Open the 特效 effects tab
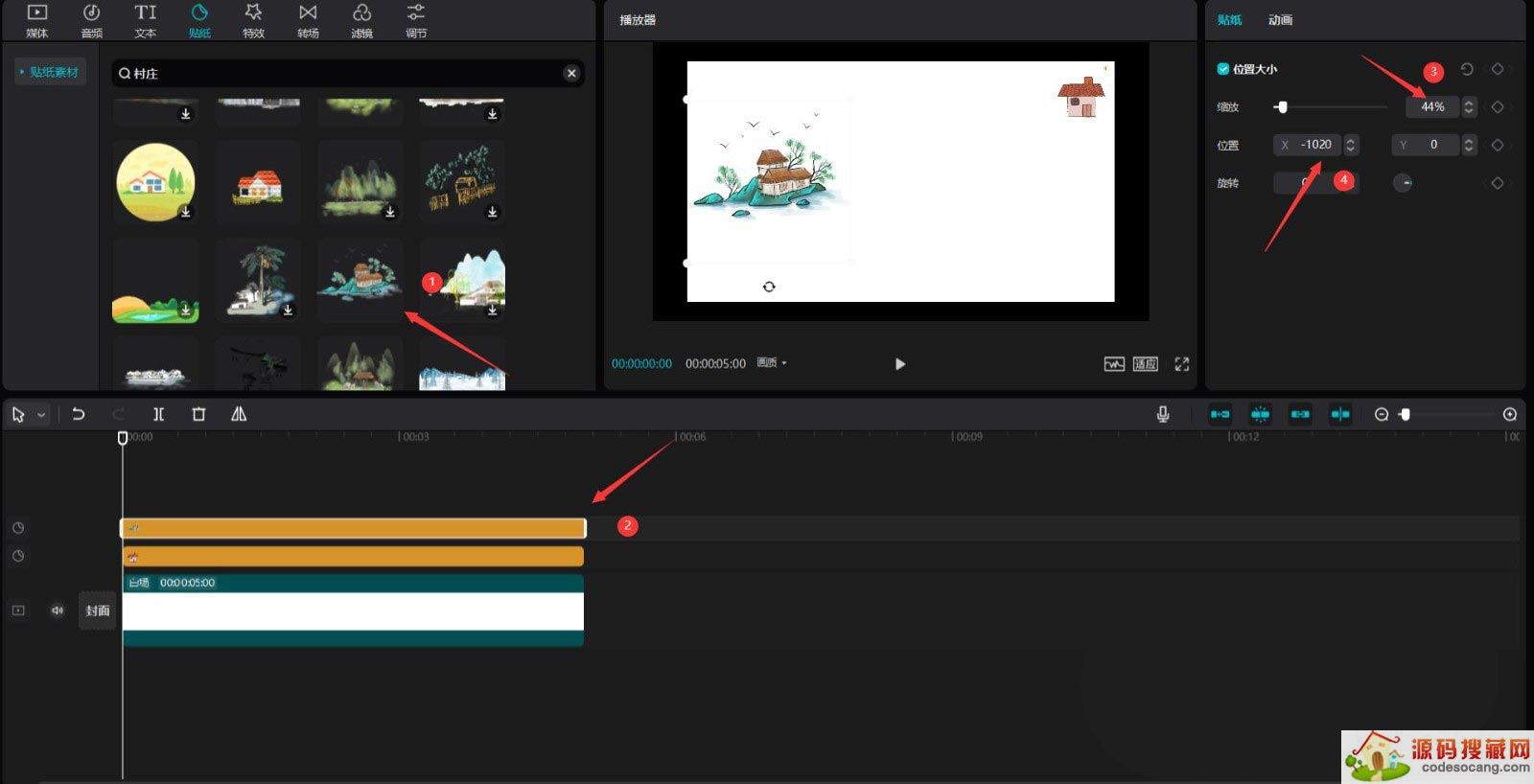 pos(253,20)
